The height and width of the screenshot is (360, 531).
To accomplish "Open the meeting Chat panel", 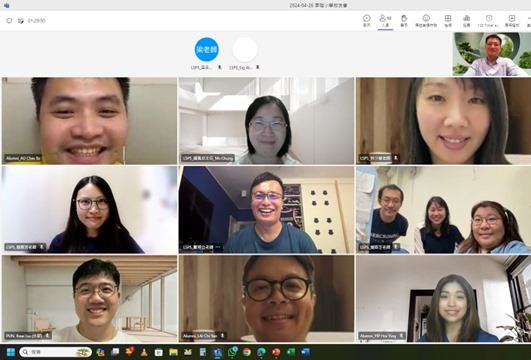I will point(367,21).
